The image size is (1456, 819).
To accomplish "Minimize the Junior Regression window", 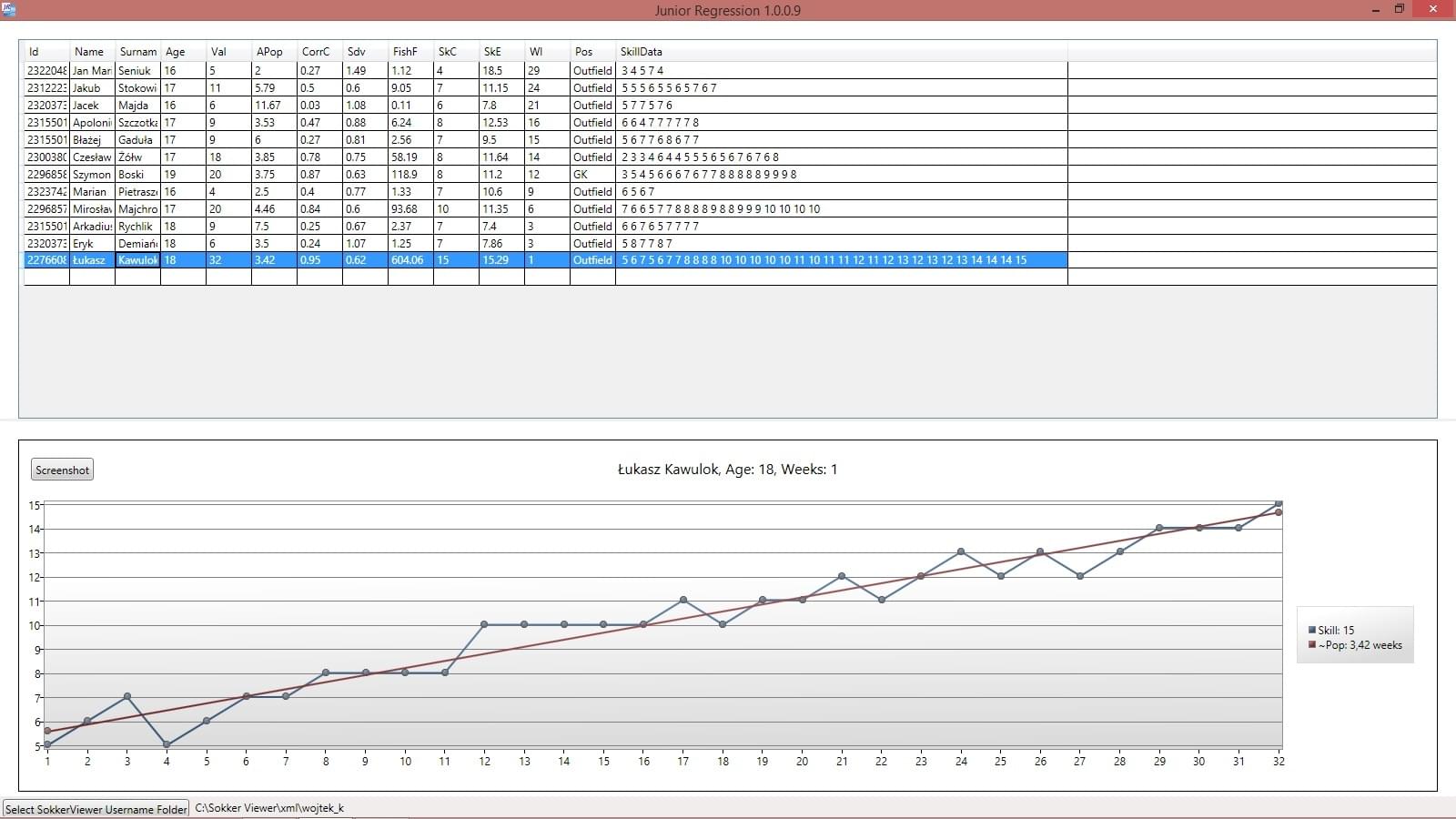I will pos(1375,9).
